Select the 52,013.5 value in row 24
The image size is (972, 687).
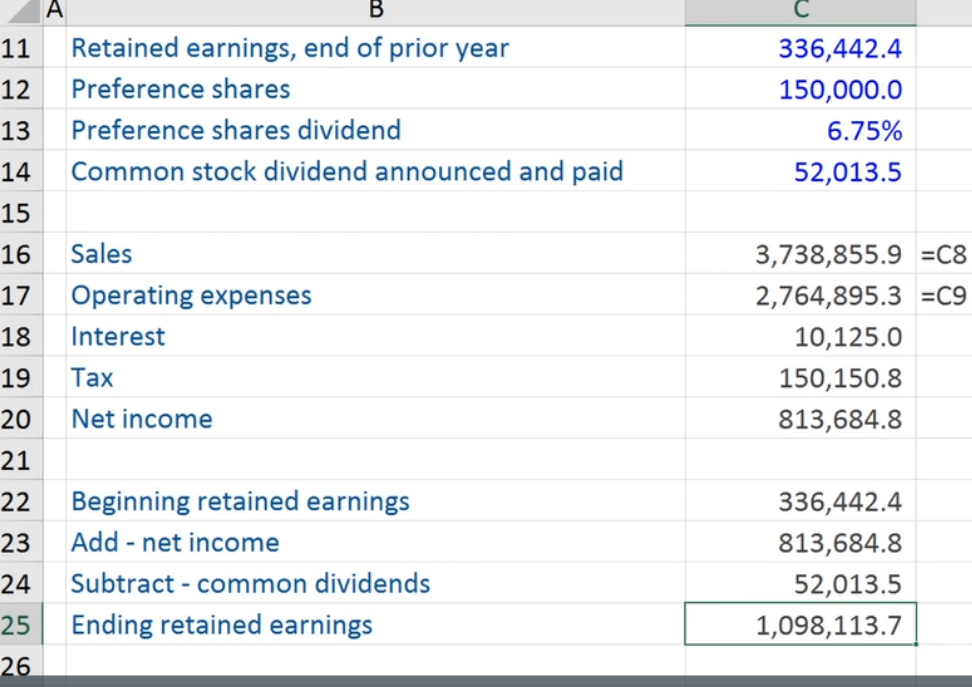[800, 583]
